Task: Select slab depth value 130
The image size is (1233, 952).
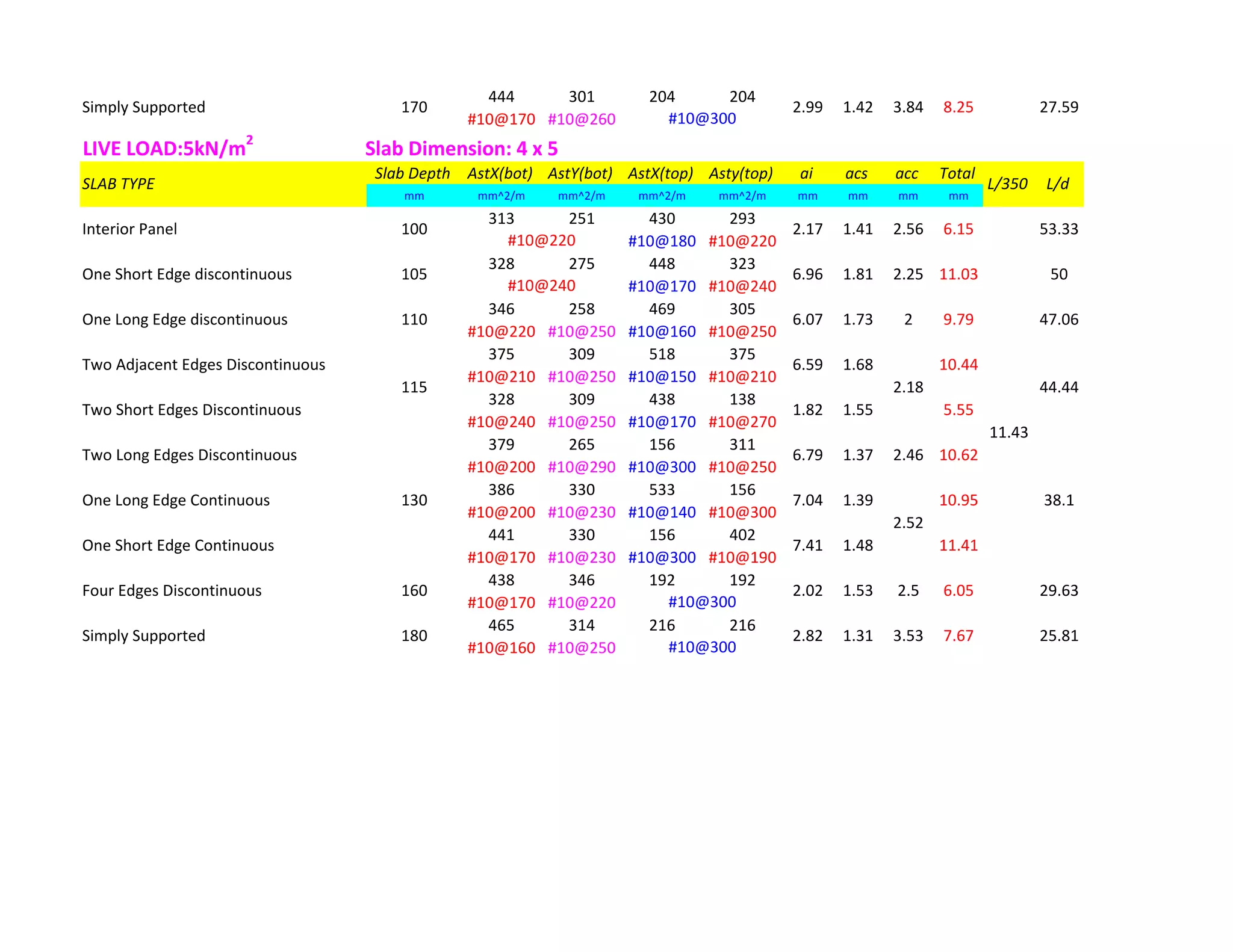Action: pyautogui.click(x=414, y=500)
